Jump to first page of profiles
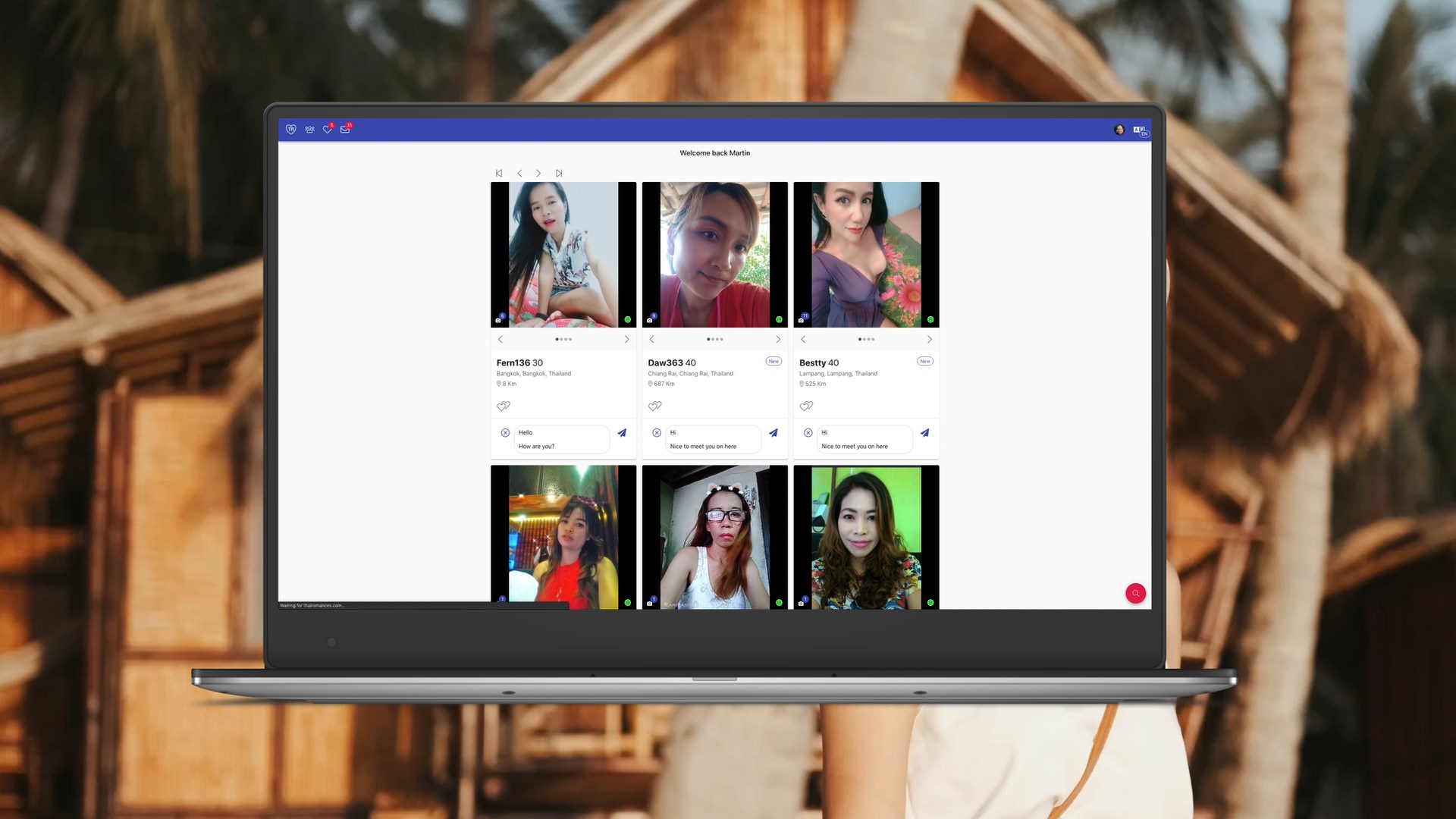Viewport: 1456px width, 819px height. [x=499, y=174]
